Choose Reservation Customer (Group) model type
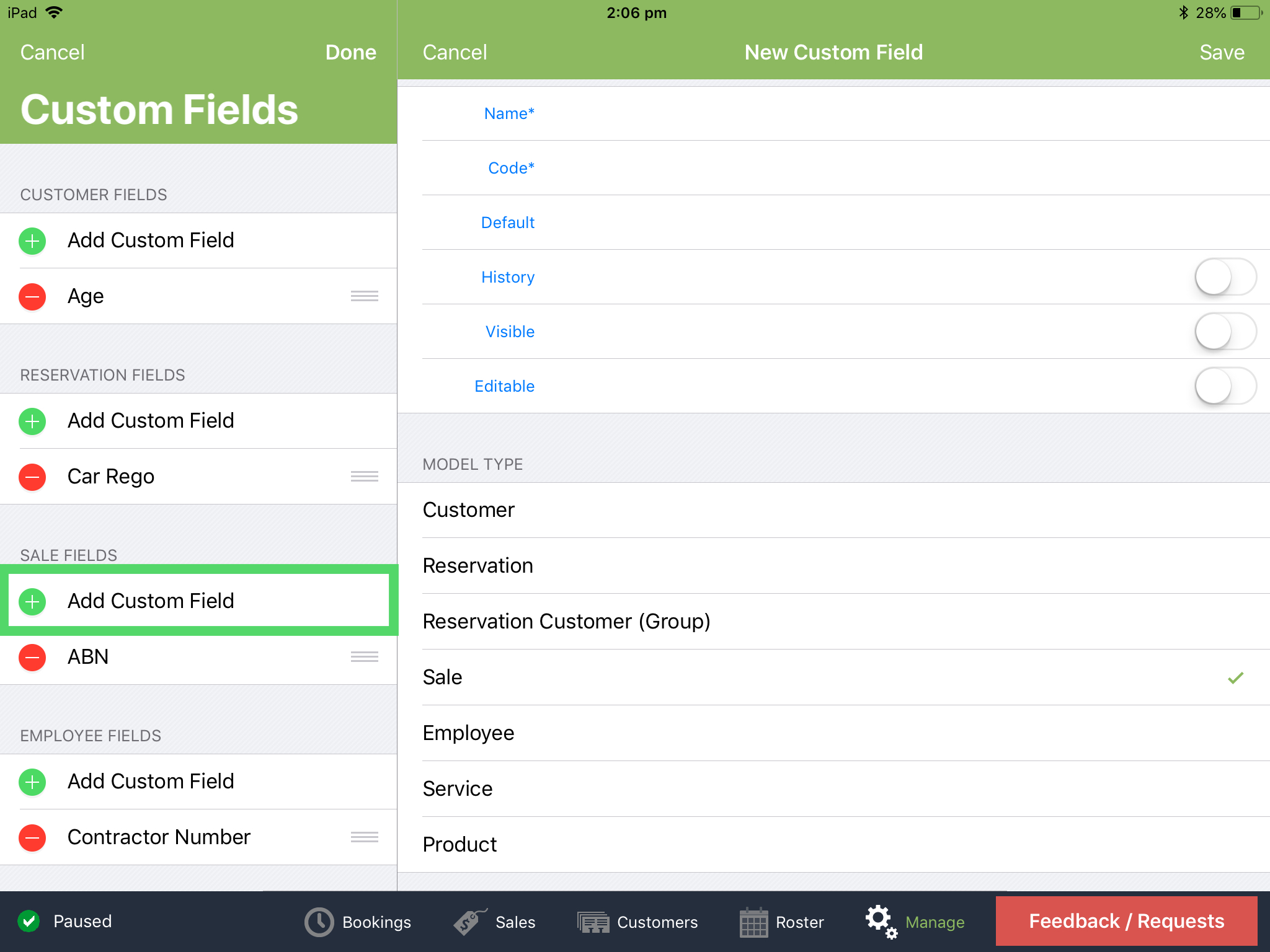 (x=833, y=622)
